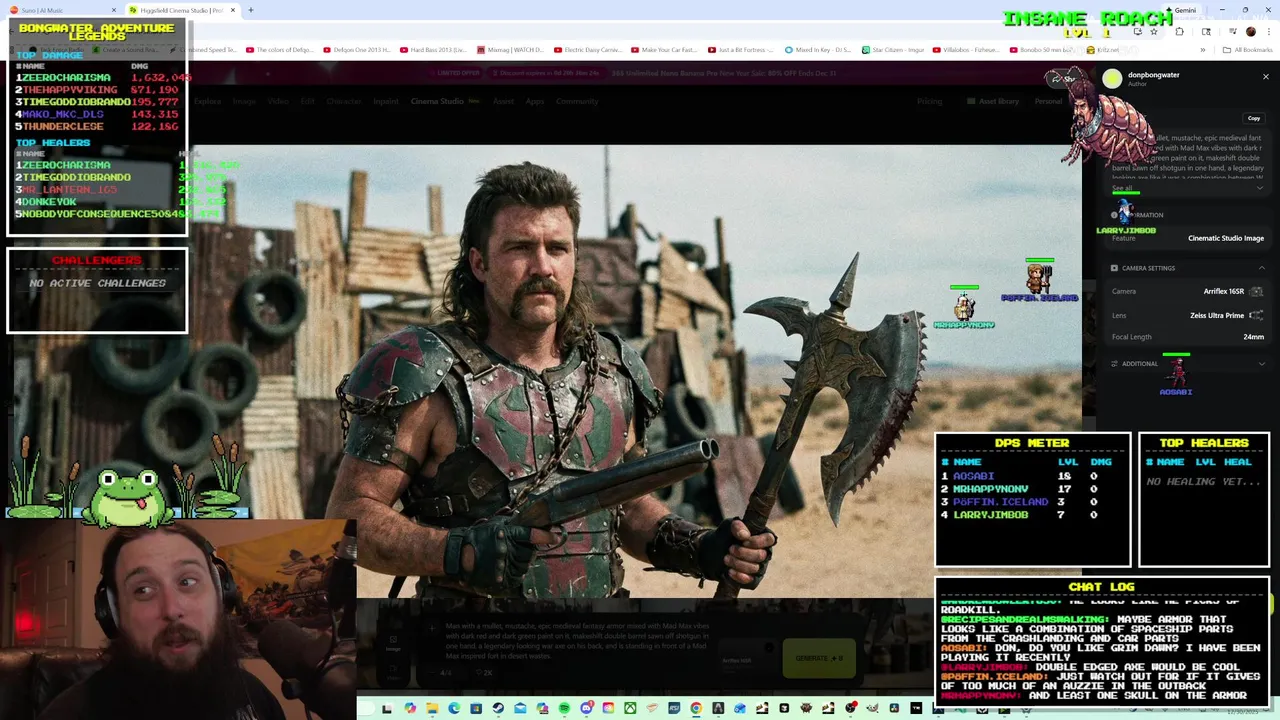Open a new browser tab
This screenshot has width=1280, height=720.
[250, 10]
